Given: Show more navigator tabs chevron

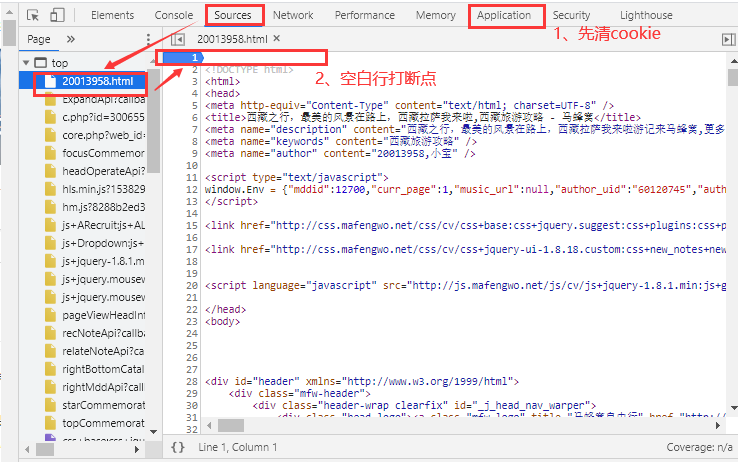Looking at the screenshot, I should (x=71, y=39).
